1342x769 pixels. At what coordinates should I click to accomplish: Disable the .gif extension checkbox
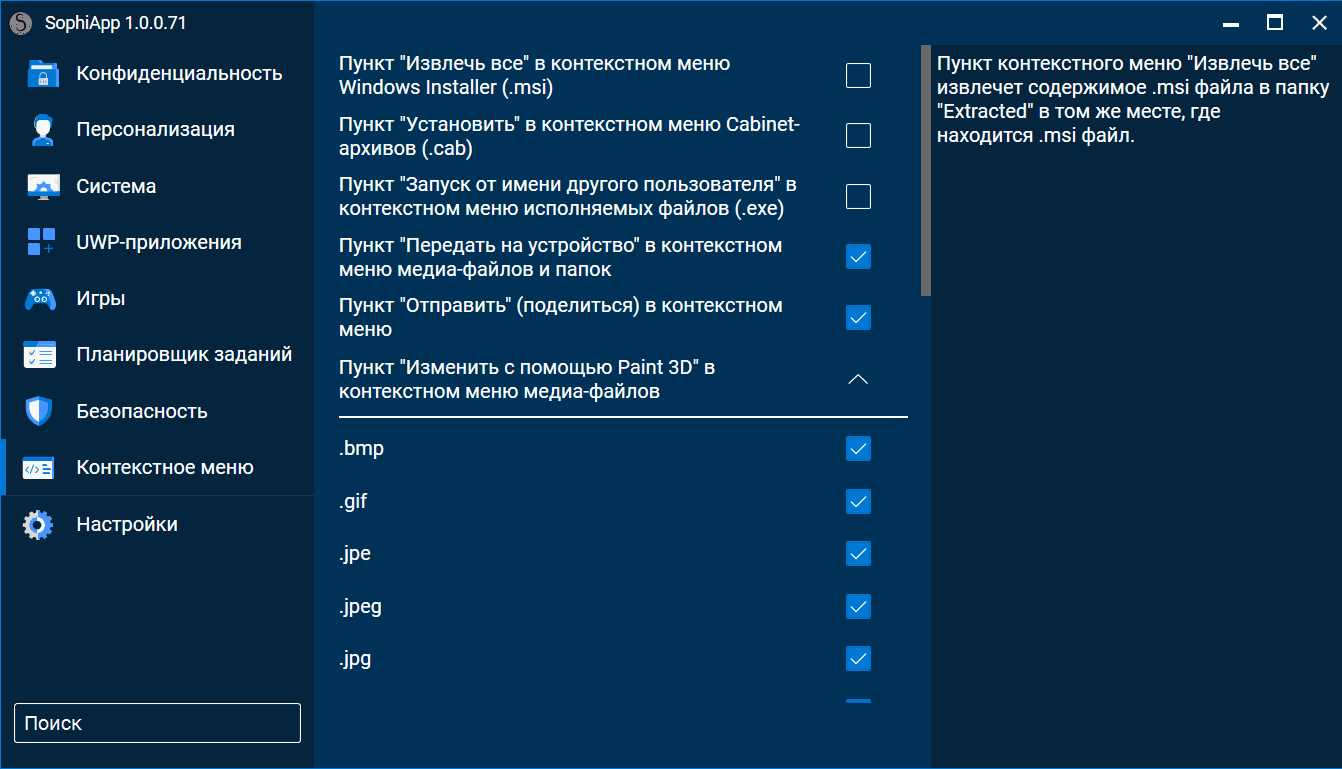[x=858, y=501]
